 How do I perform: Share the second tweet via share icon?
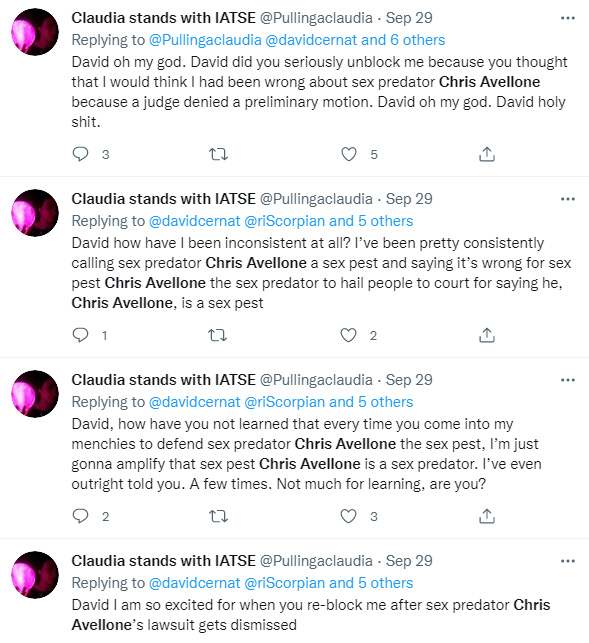[487, 335]
